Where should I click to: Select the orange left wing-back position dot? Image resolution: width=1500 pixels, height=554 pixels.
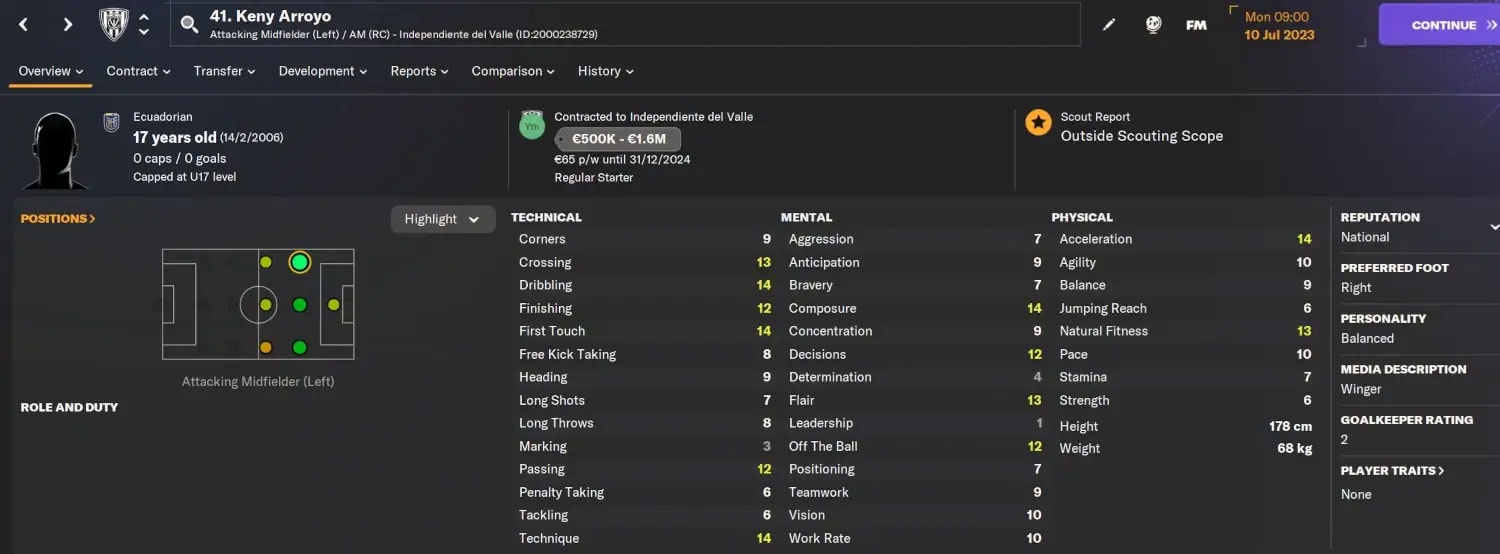[266, 348]
